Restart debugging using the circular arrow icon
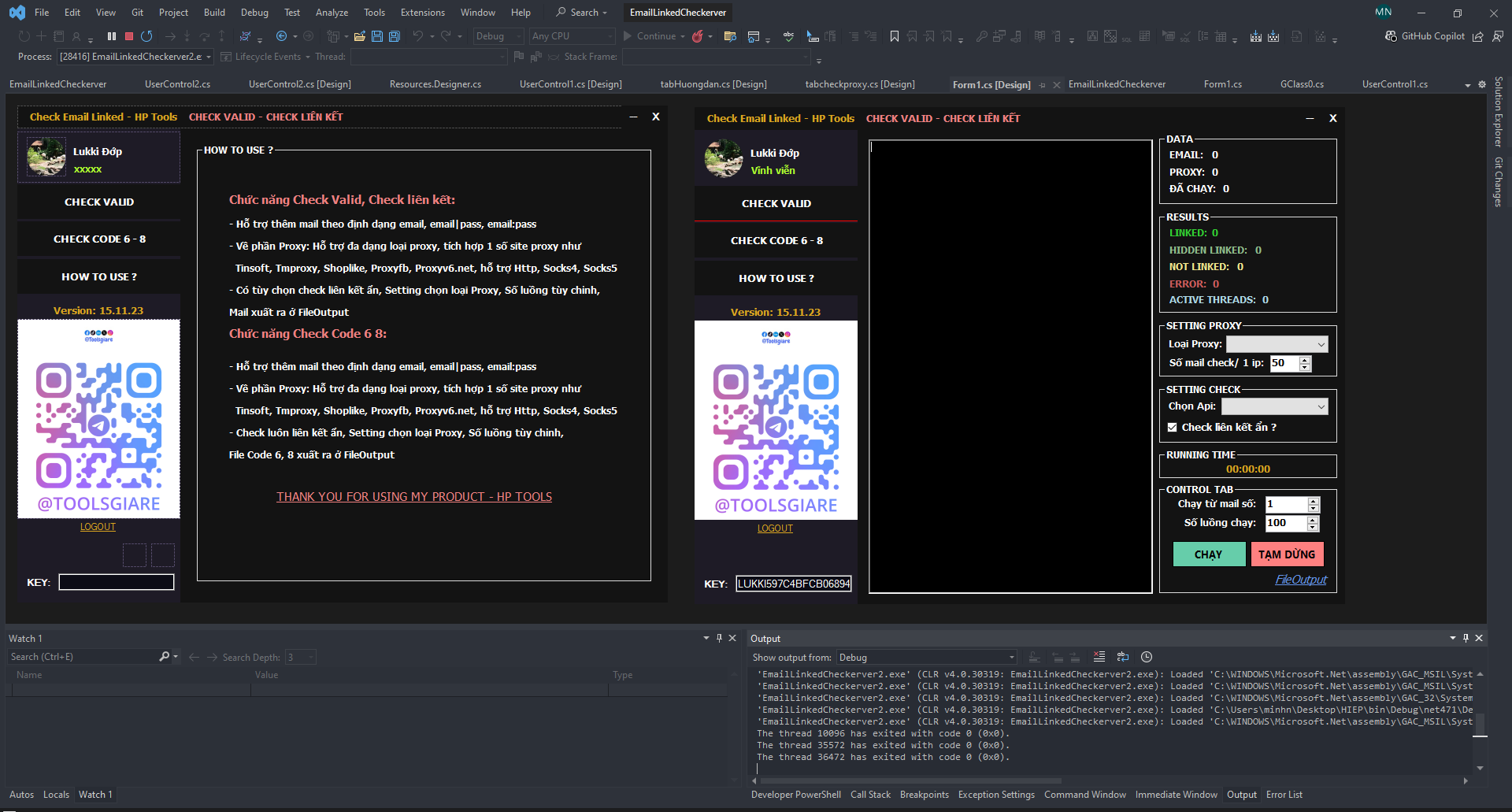 point(146,36)
